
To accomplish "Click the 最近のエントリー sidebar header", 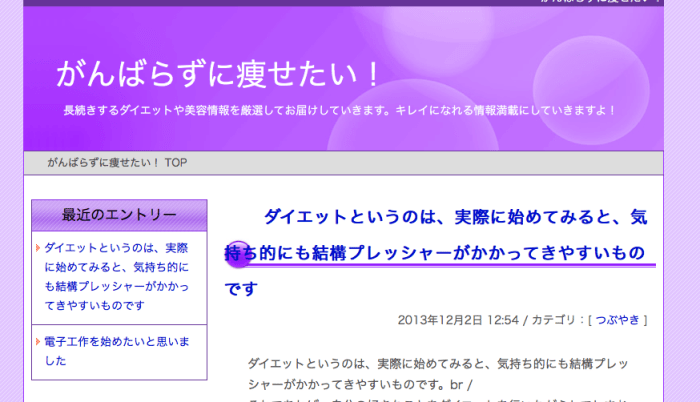I will 119,215.
